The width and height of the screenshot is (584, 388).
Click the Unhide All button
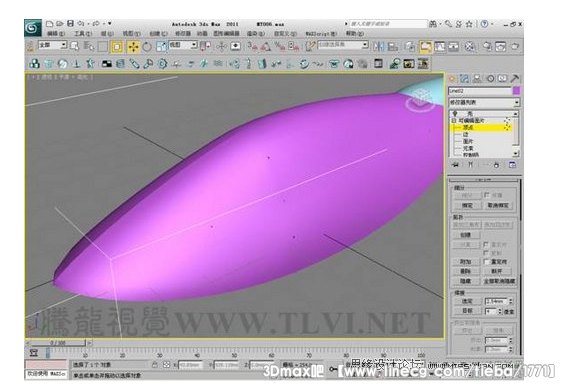tap(499, 281)
